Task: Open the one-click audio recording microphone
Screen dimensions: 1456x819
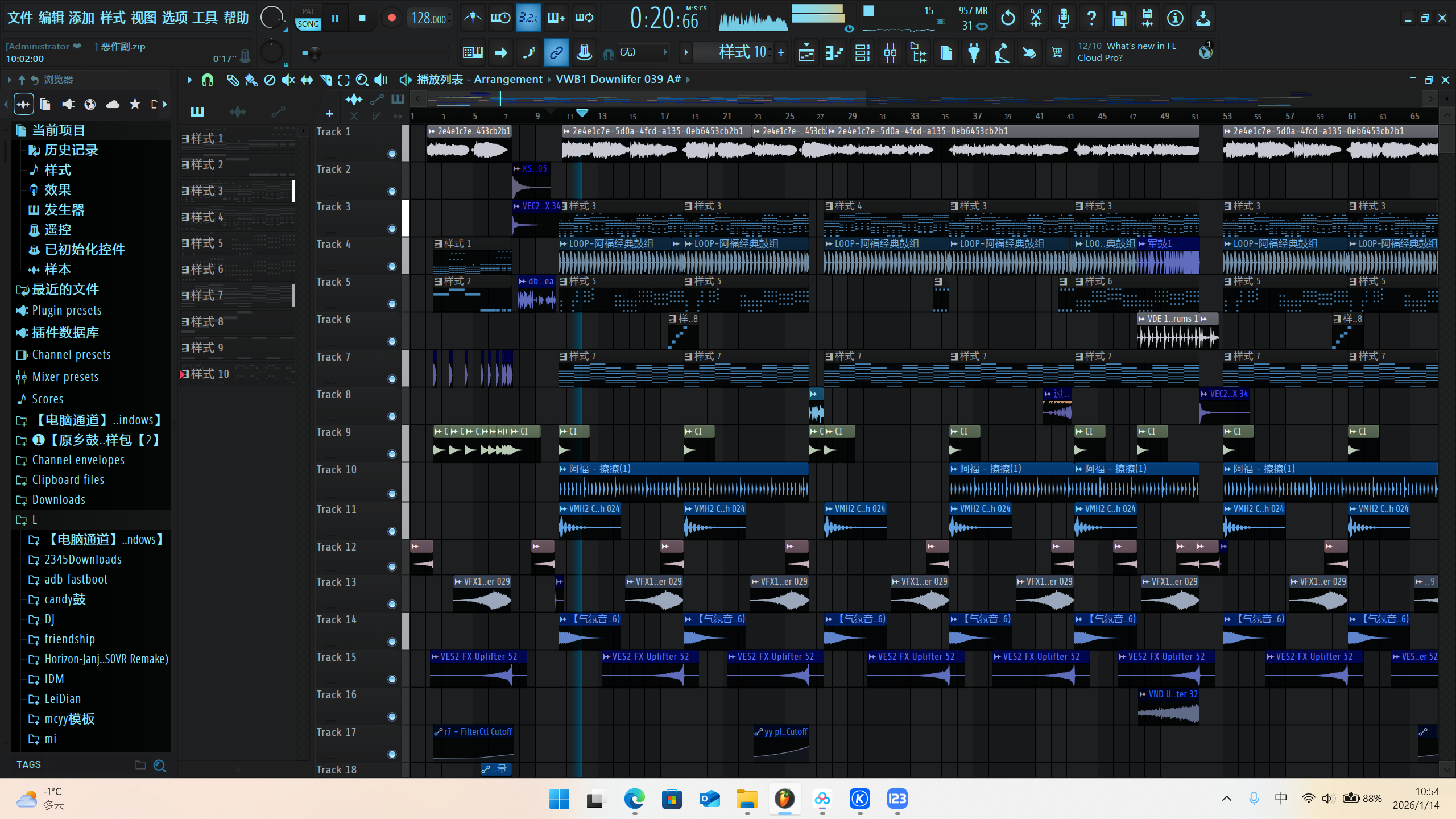Action: tap(1063, 18)
